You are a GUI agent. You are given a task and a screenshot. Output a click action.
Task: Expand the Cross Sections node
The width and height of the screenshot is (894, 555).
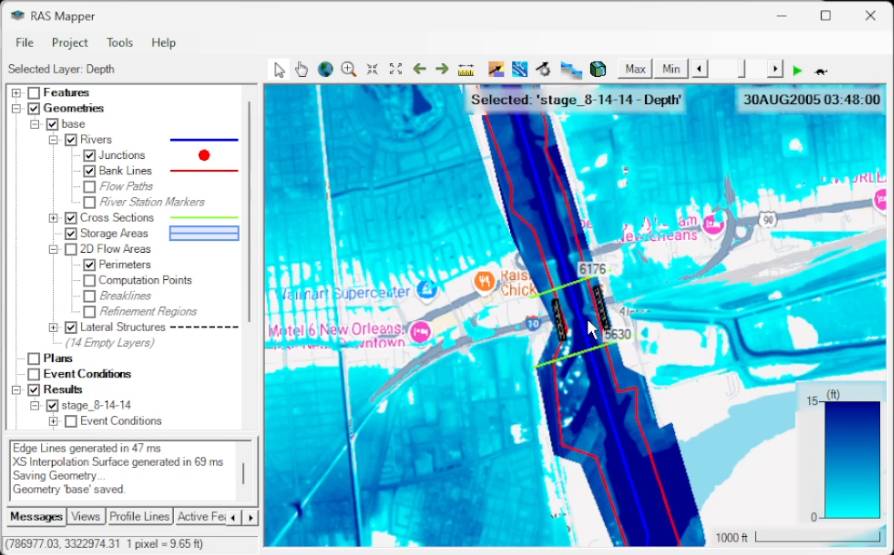[x=53, y=218]
